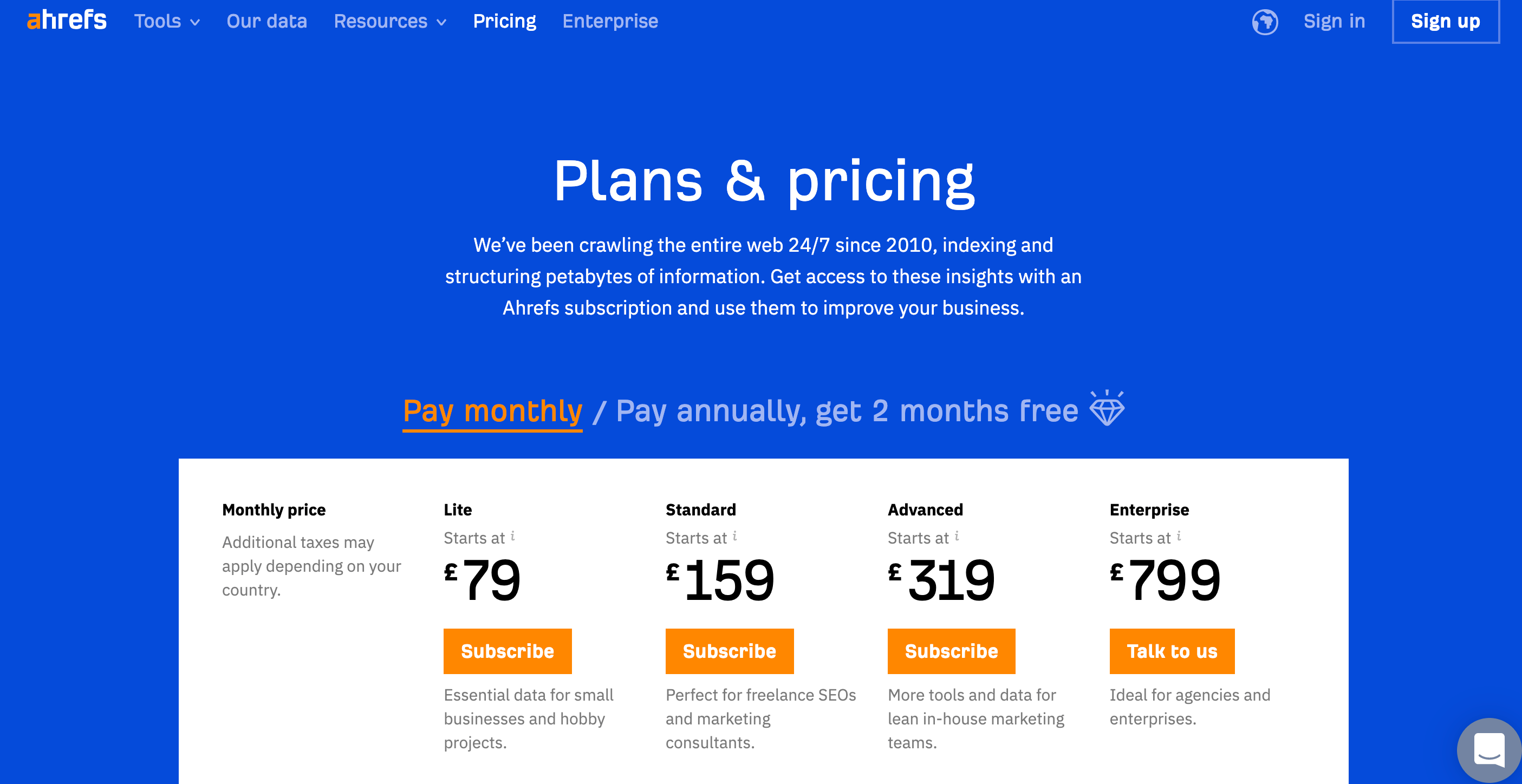Open the chat support widget
Image resolution: width=1522 pixels, height=784 pixels.
1488,750
